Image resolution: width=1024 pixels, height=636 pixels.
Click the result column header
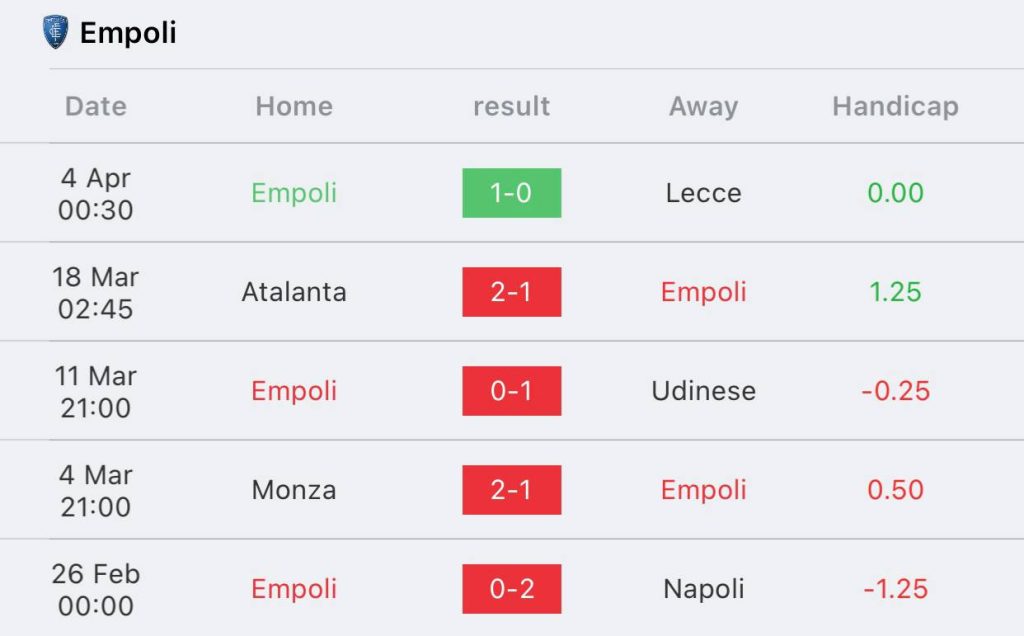(511, 106)
